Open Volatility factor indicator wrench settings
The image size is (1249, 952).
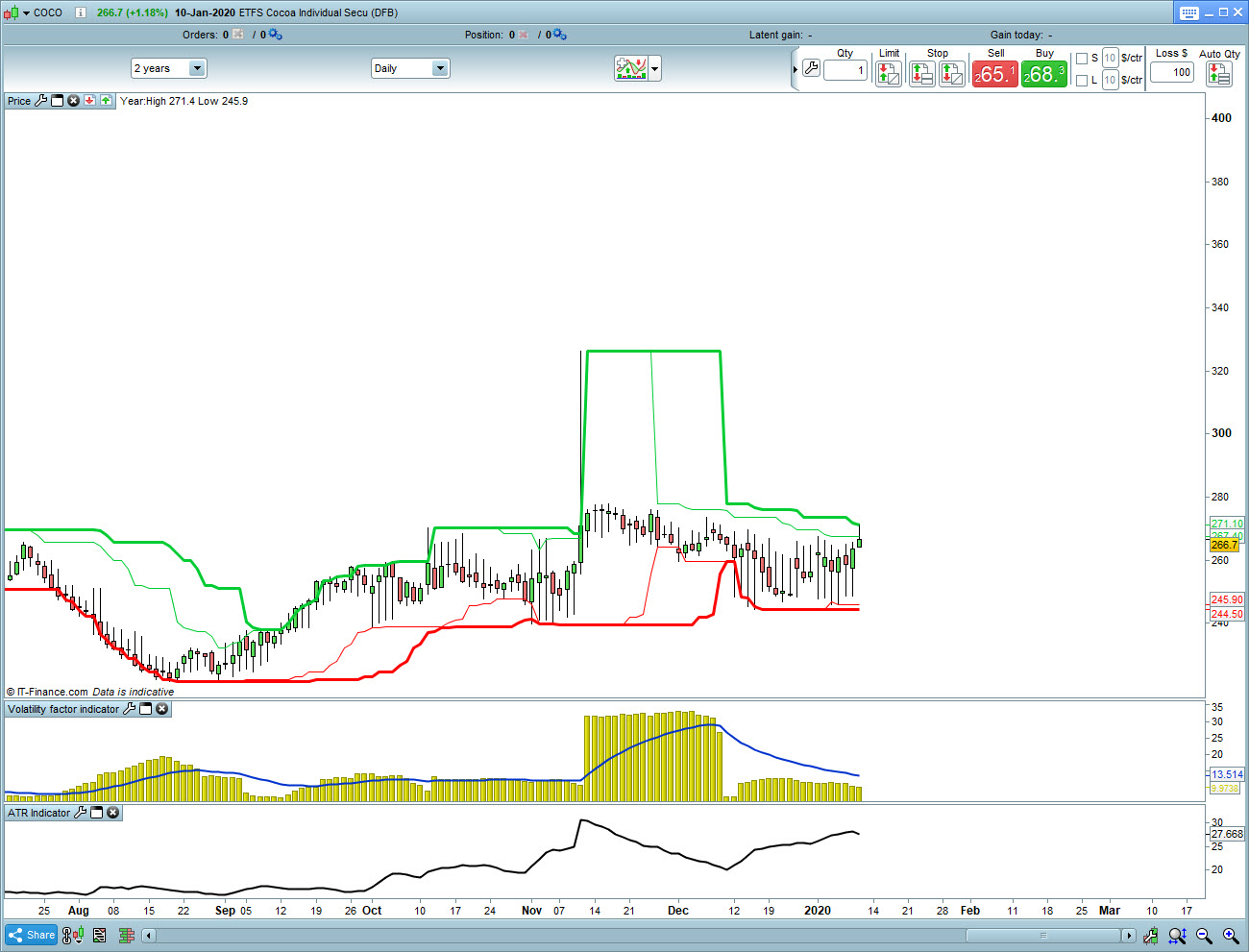pos(130,709)
